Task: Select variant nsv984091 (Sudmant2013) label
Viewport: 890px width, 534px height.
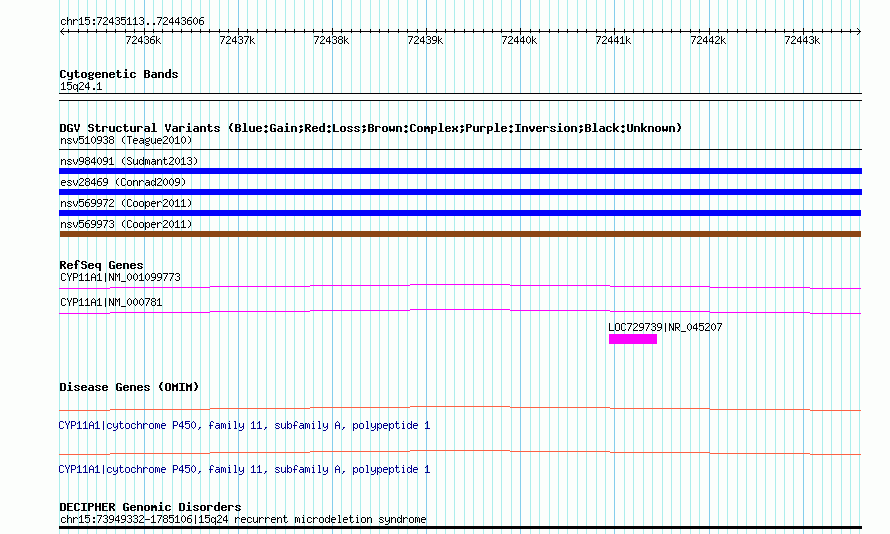Action: 129,161
